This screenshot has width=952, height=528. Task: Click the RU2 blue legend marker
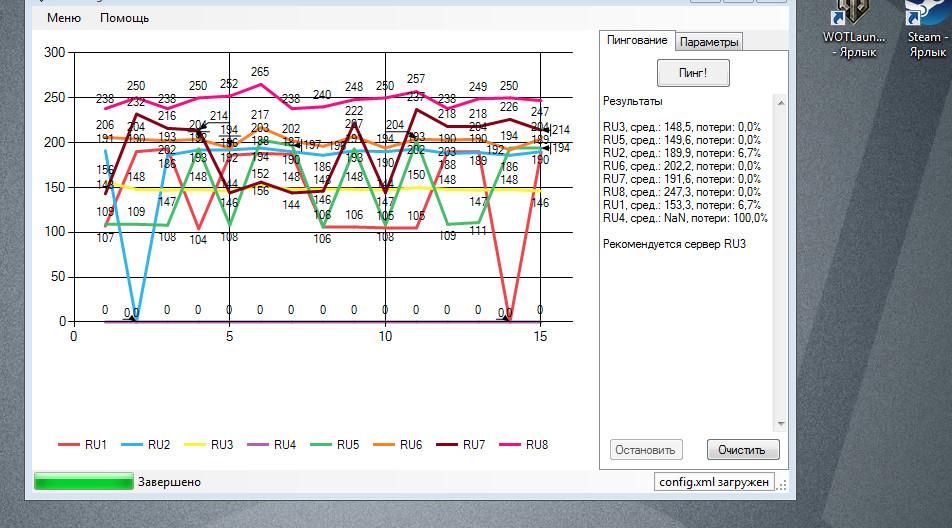[x=133, y=445]
